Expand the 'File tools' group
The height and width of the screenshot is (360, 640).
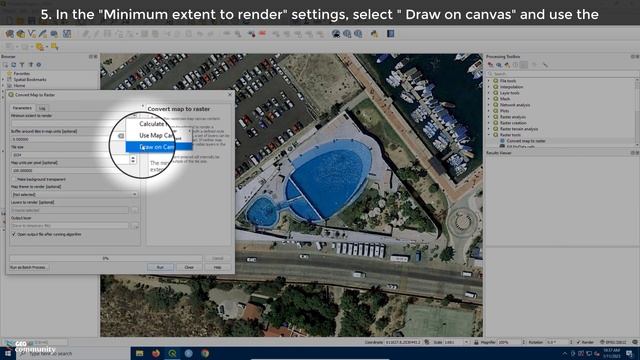[x=489, y=81]
